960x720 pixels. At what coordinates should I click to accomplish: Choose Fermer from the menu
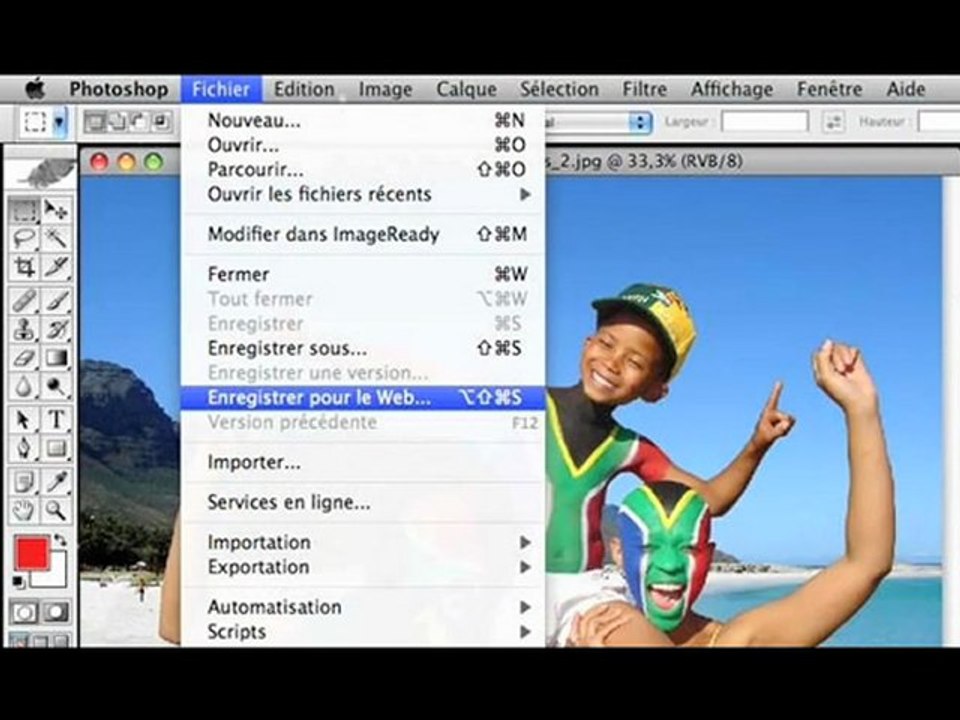pyautogui.click(x=363, y=274)
